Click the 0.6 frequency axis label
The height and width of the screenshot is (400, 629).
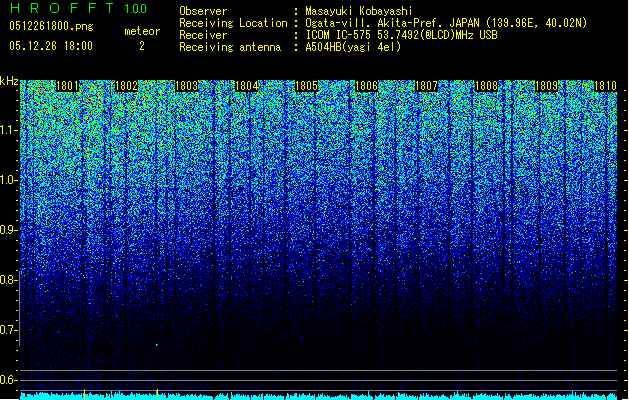click(8, 380)
